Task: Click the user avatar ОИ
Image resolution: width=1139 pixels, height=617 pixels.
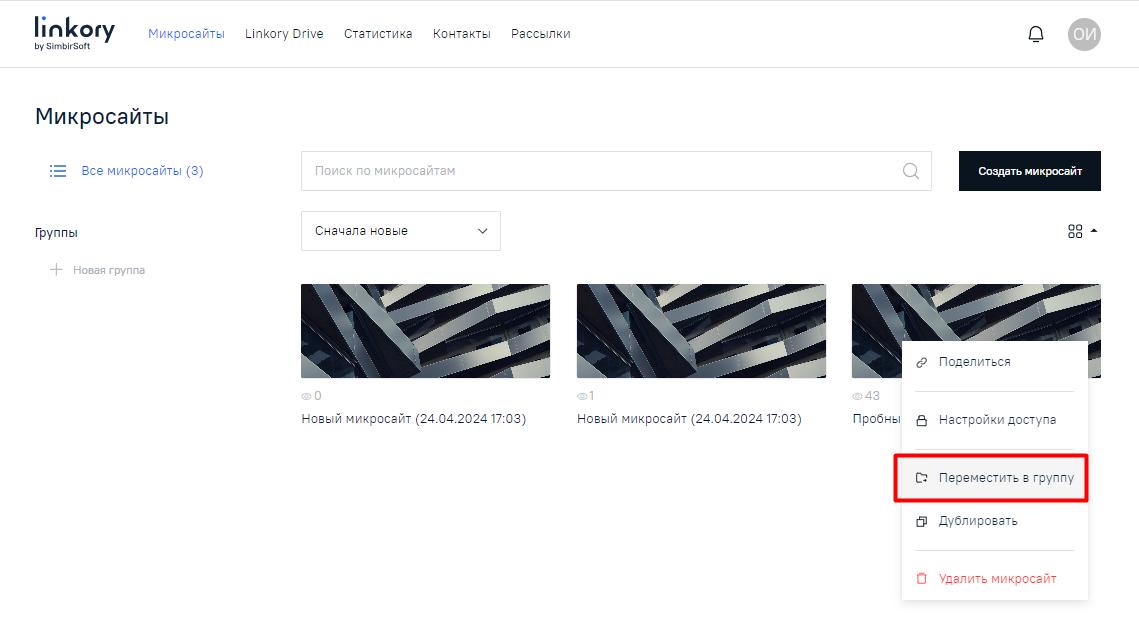Action: click(1084, 34)
